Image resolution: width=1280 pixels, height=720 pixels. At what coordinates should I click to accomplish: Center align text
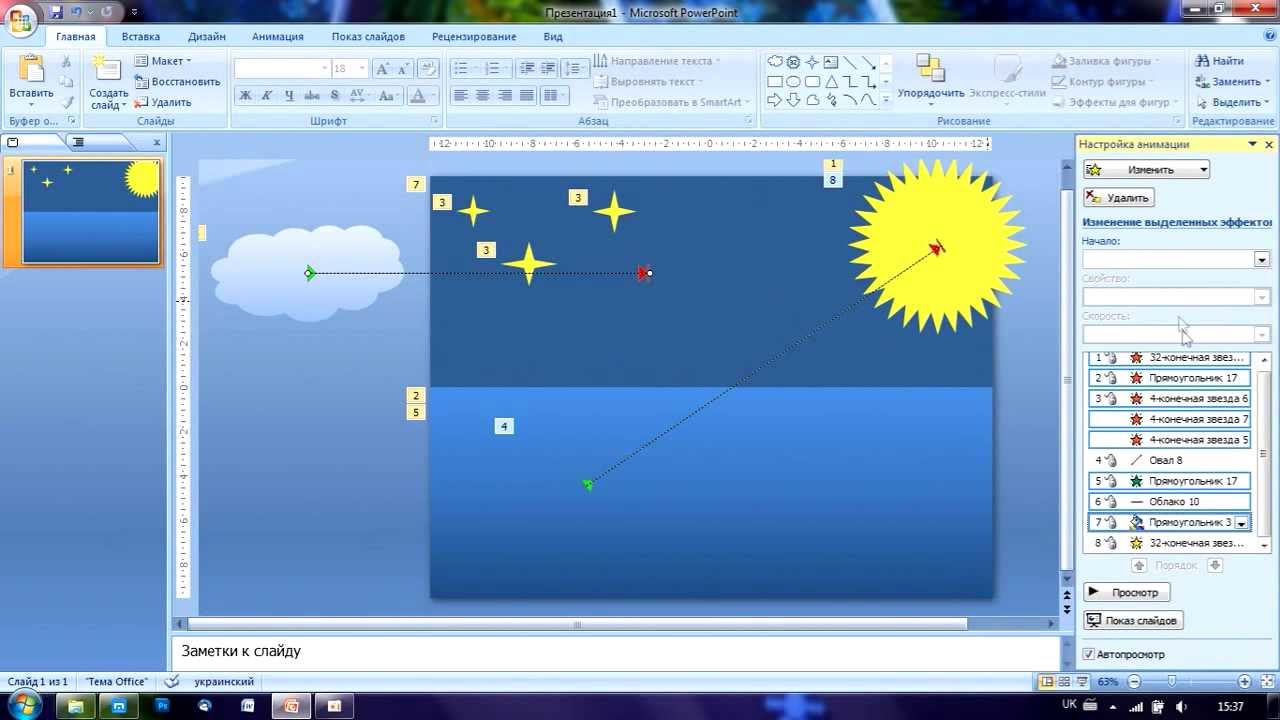(x=482, y=96)
